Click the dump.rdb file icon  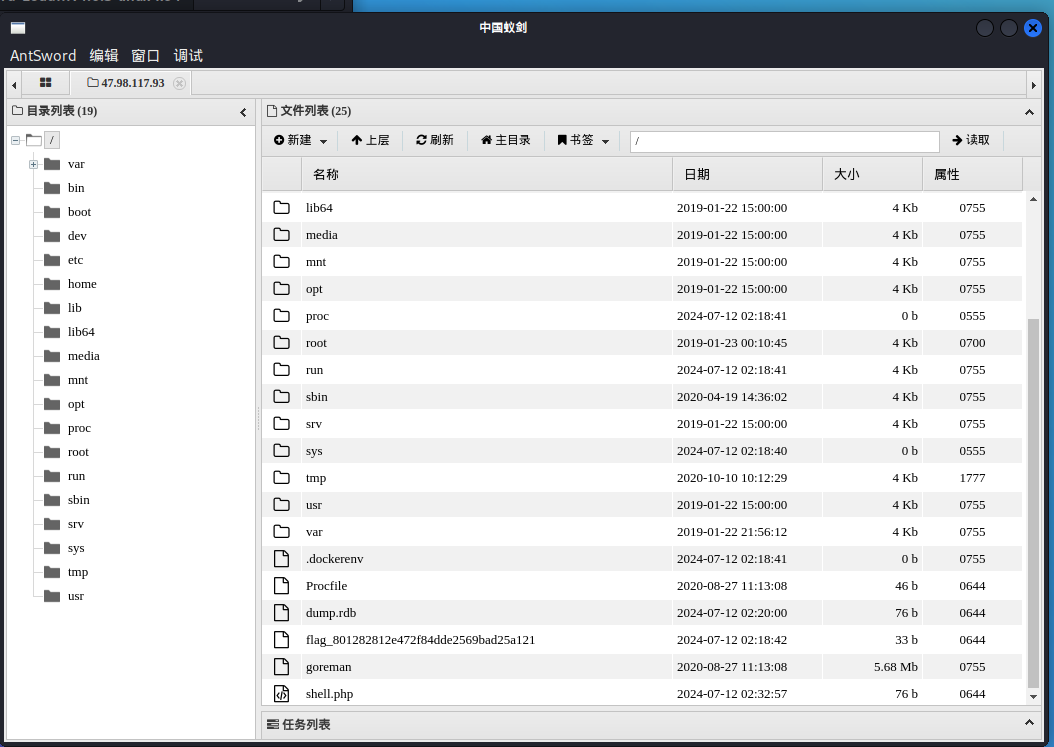[282, 613]
